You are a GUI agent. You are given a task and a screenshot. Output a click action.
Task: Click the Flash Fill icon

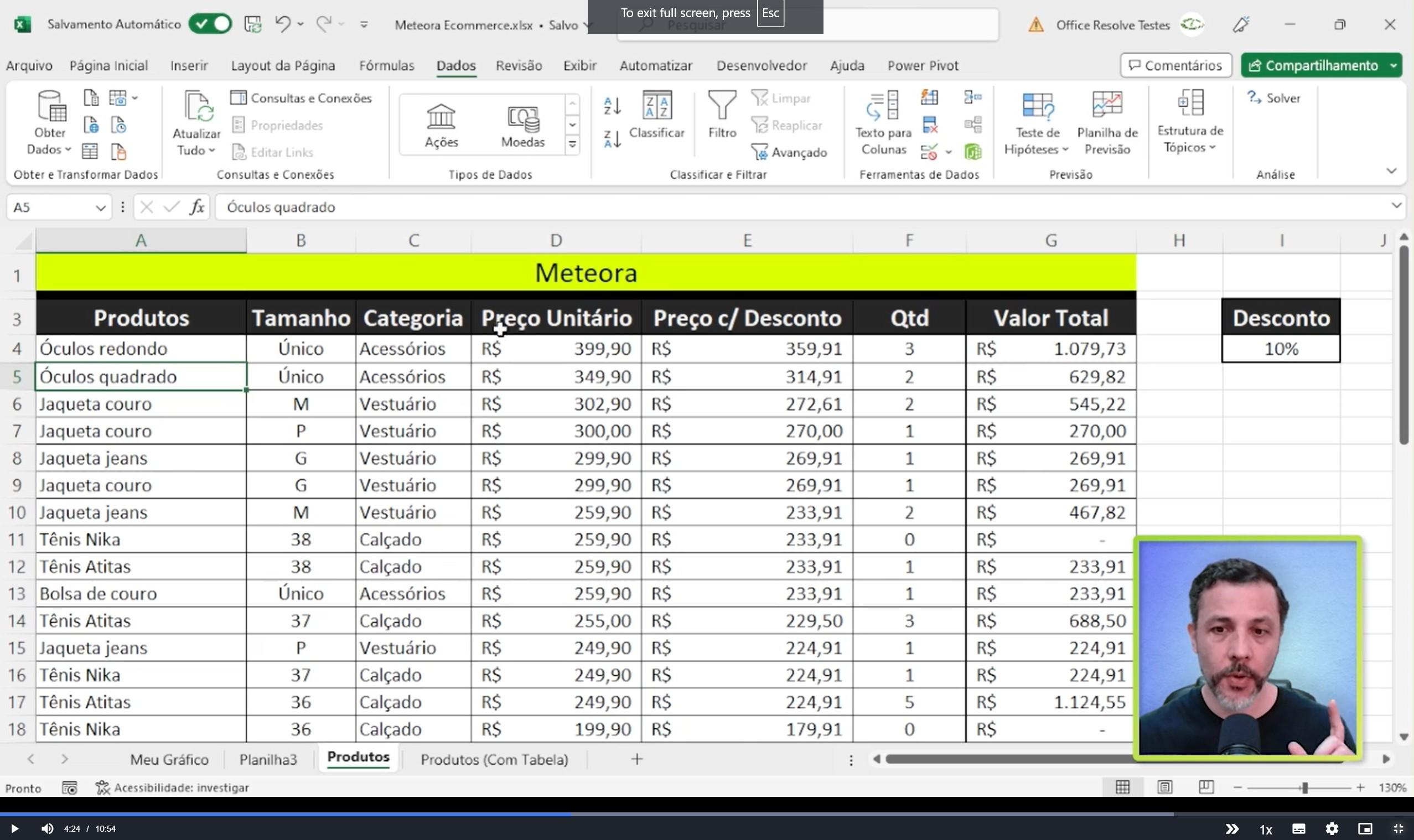point(929,97)
